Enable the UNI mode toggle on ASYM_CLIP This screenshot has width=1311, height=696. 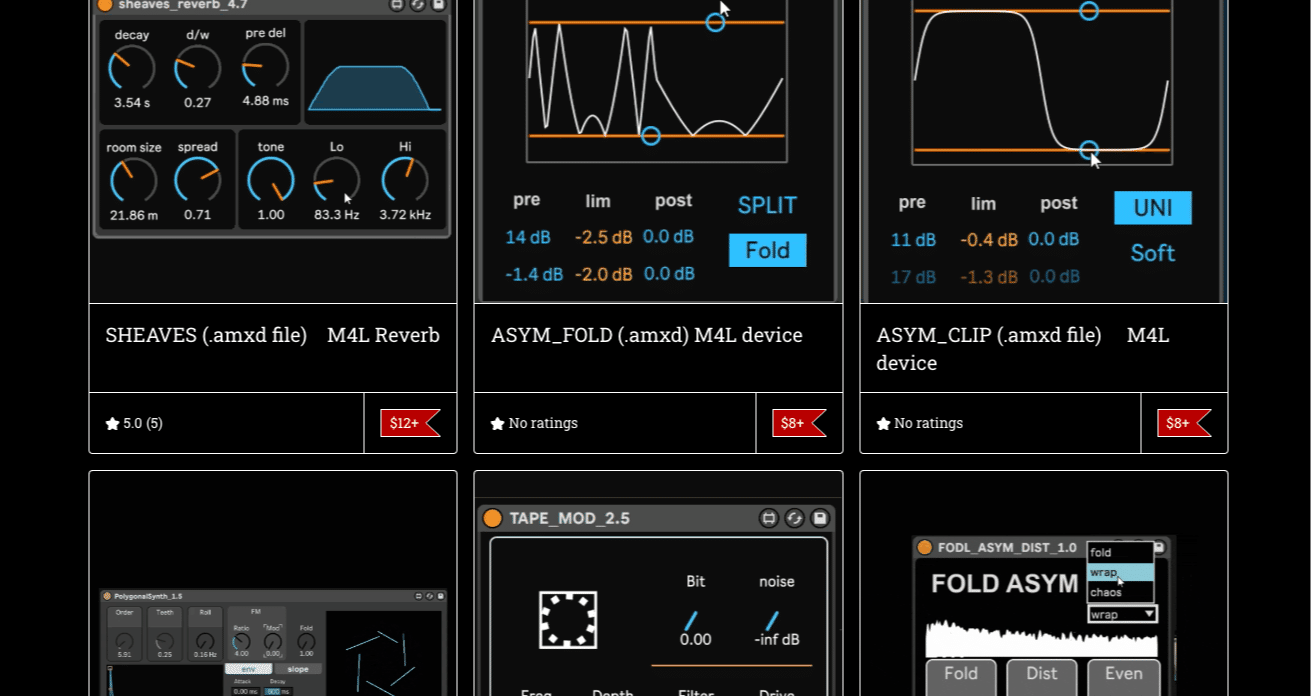[1152, 208]
